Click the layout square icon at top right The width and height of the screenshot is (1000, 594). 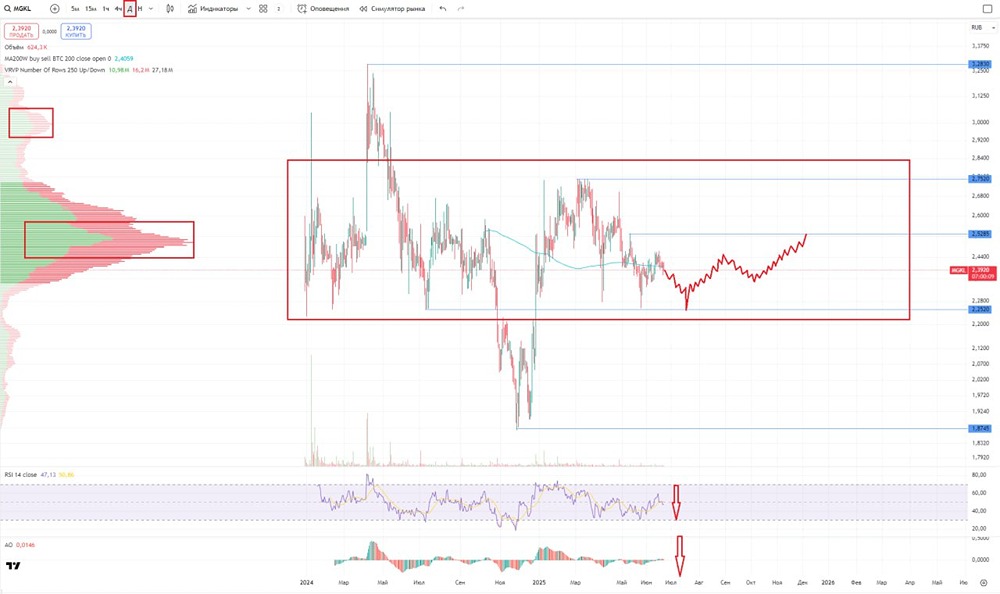coord(987,9)
